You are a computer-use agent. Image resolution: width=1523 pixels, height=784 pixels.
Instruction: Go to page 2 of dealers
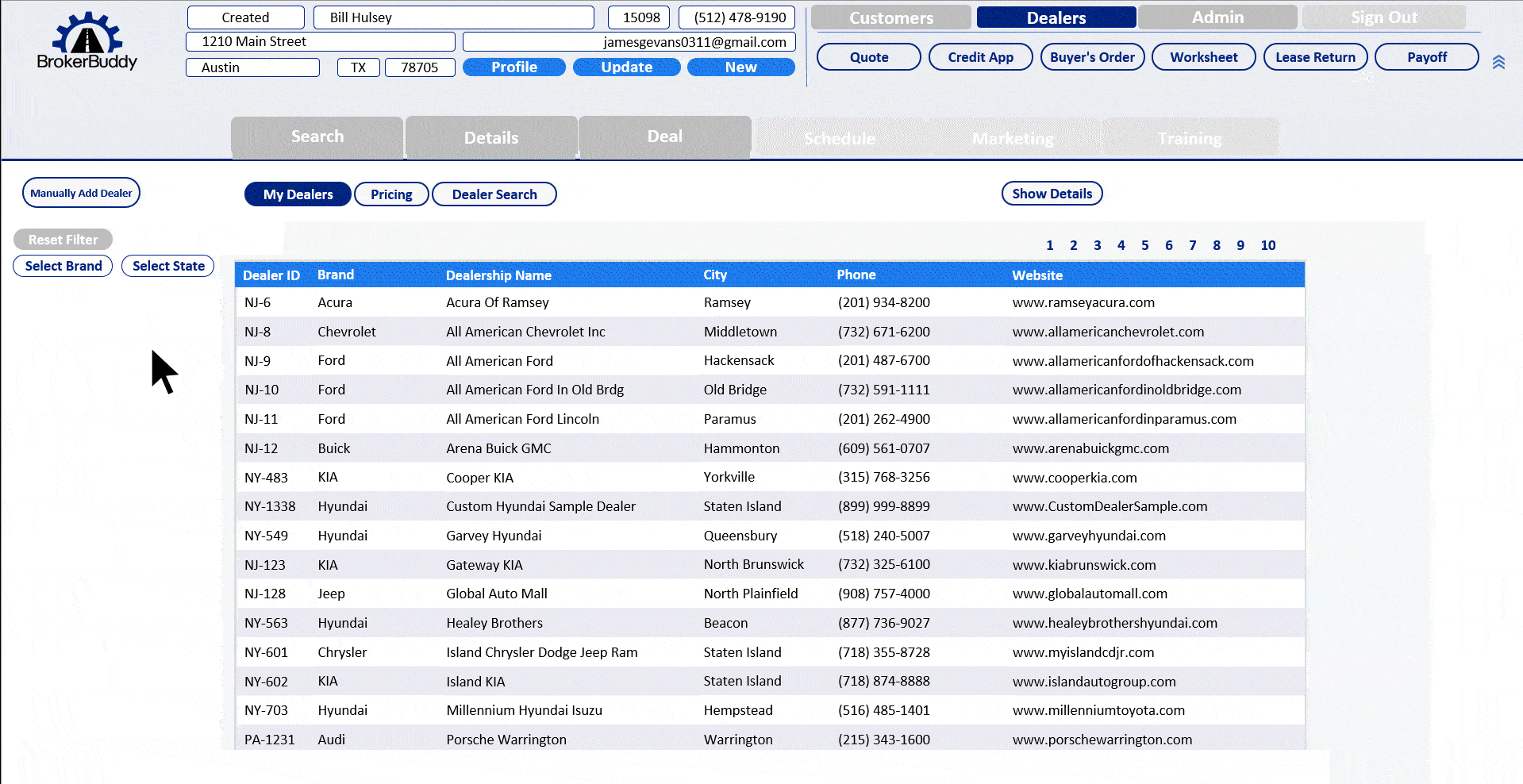pyautogui.click(x=1074, y=245)
